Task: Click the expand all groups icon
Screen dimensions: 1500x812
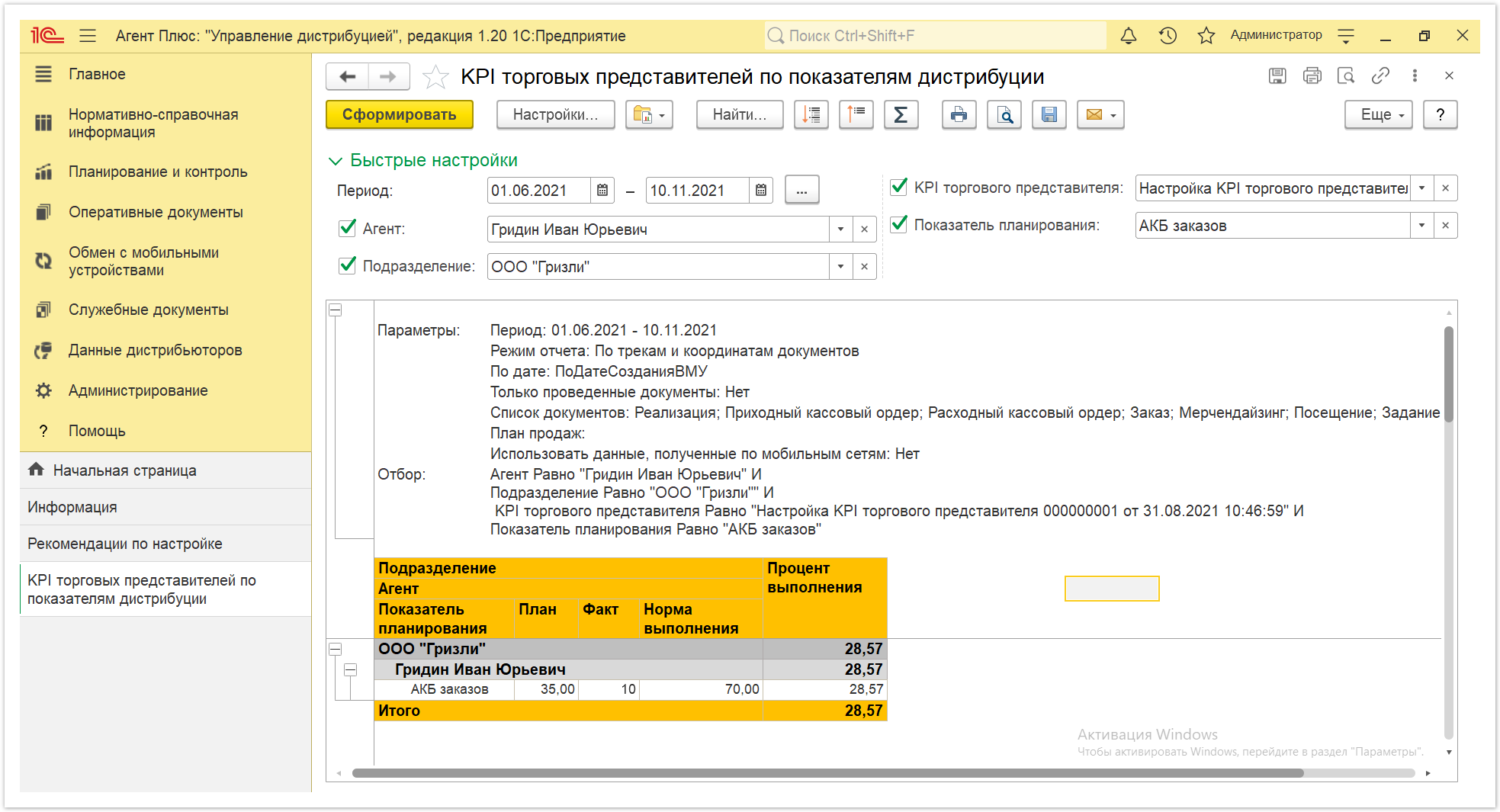Action: click(x=811, y=115)
